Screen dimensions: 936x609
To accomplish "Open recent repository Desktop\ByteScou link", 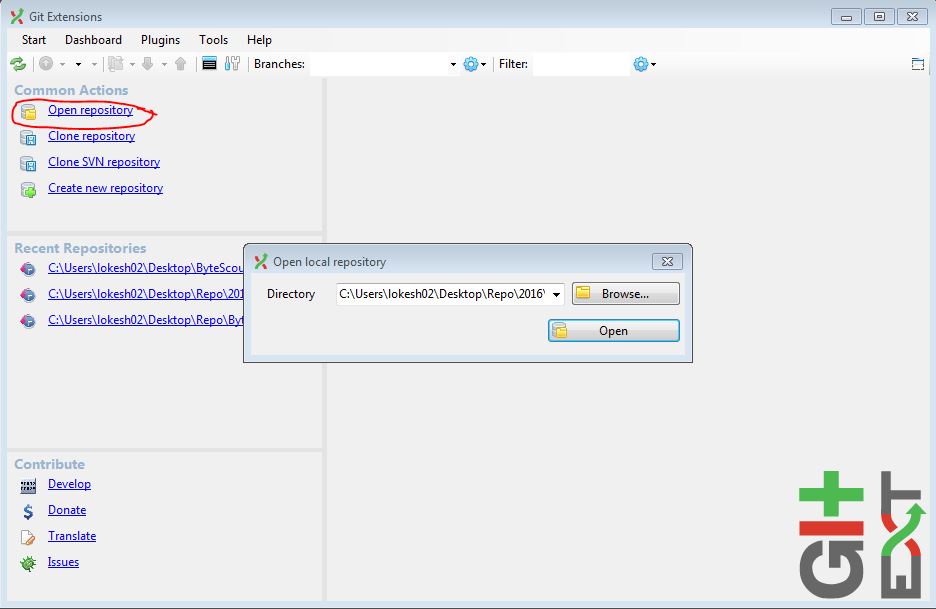I will coord(145,268).
